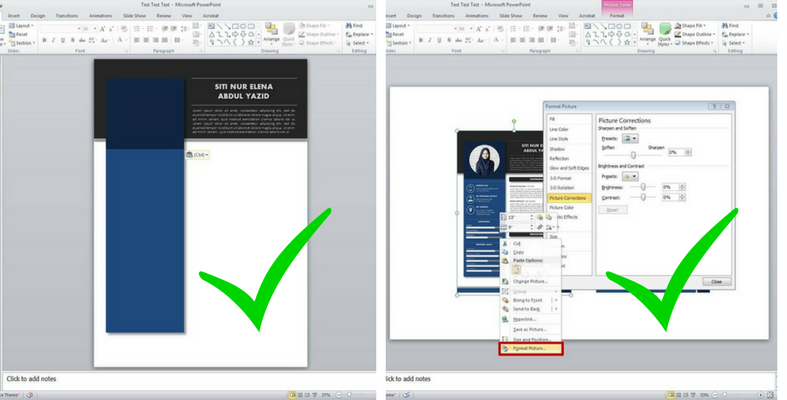The image size is (787, 400).
Task: Open the Arrange dropdown in the left window
Action: click(x=272, y=33)
